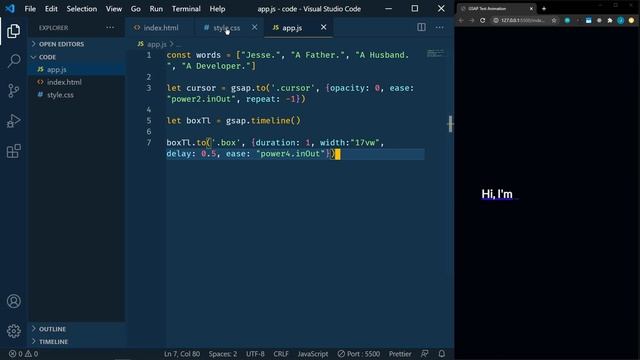Click line number 5 in the gutter
640x360 pixels.
149,121
